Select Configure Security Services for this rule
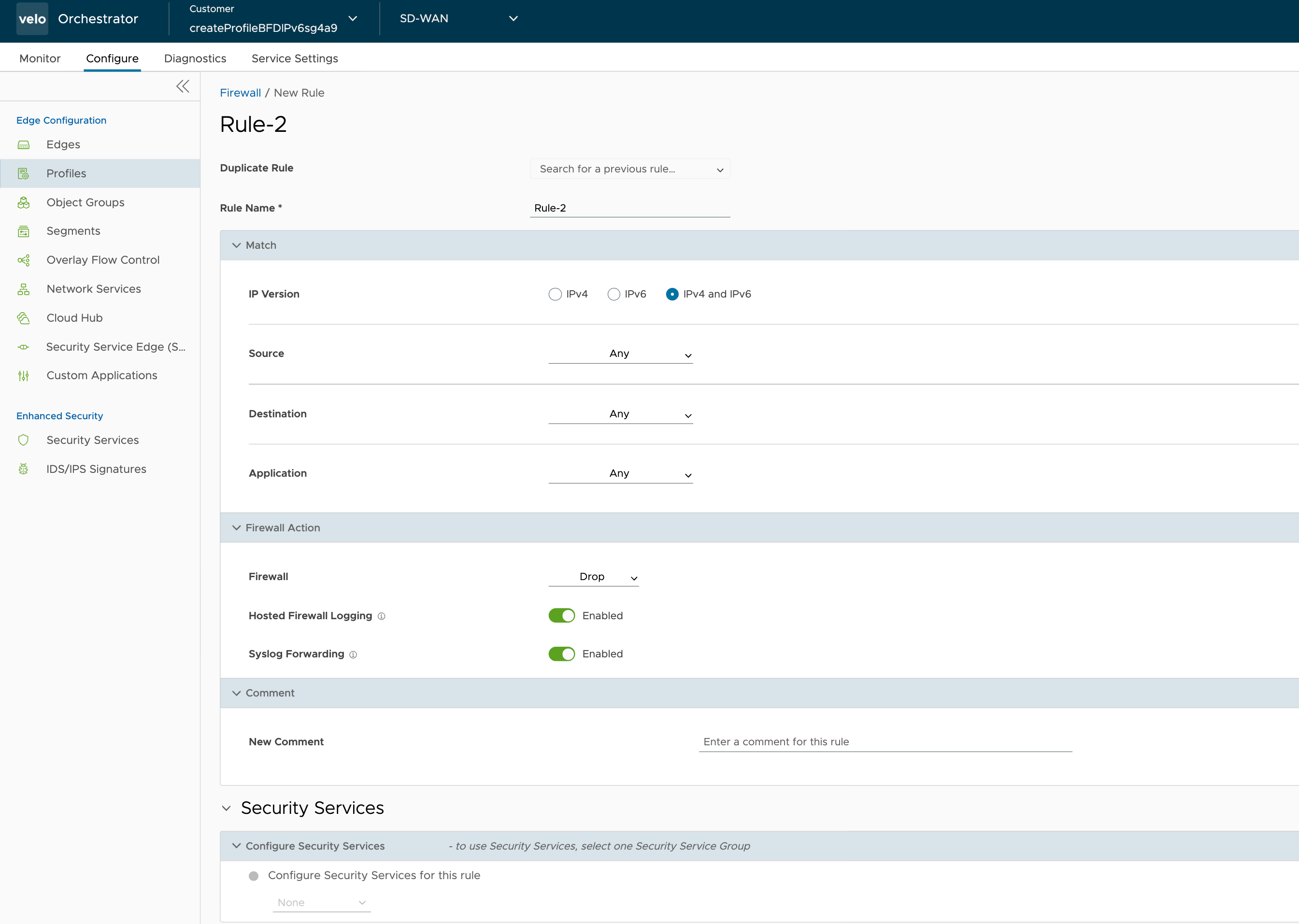The image size is (1299, 924). point(254,876)
